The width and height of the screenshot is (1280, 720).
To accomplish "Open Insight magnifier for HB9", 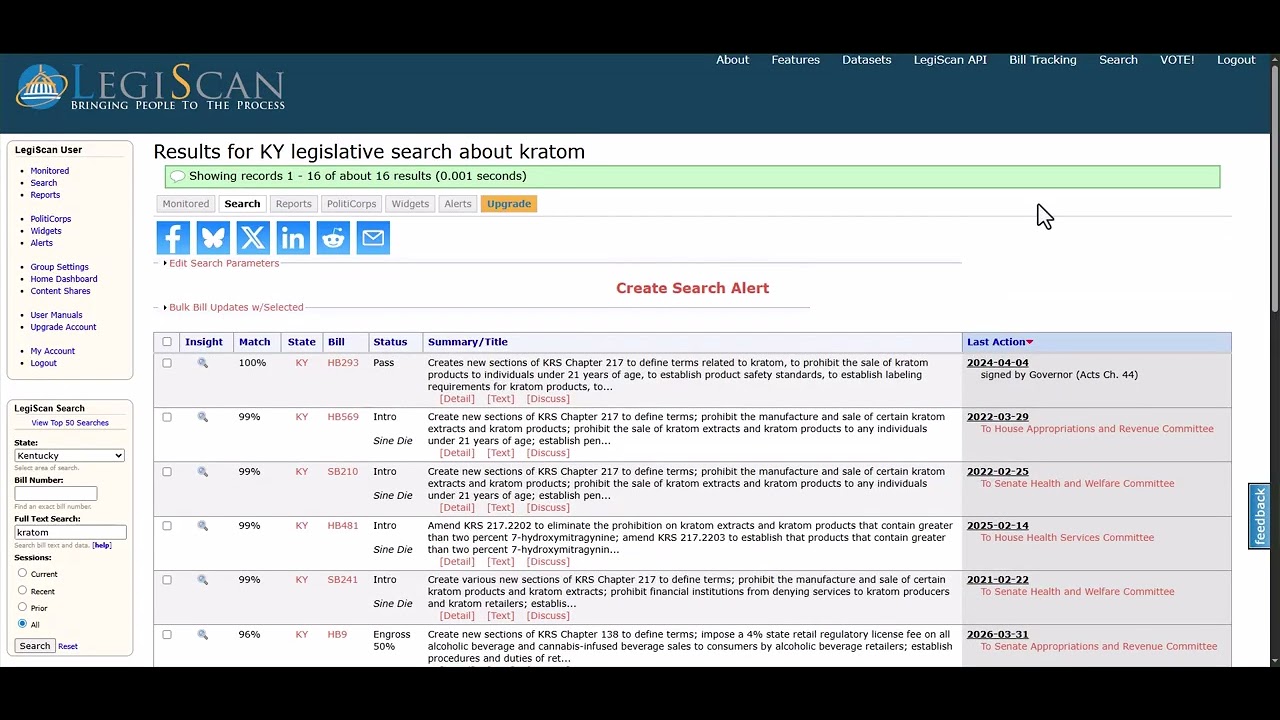I will (203, 635).
